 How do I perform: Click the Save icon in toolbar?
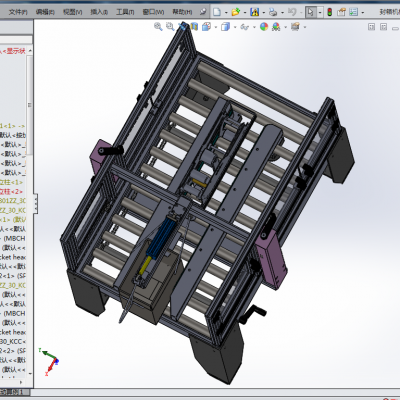tap(255, 12)
